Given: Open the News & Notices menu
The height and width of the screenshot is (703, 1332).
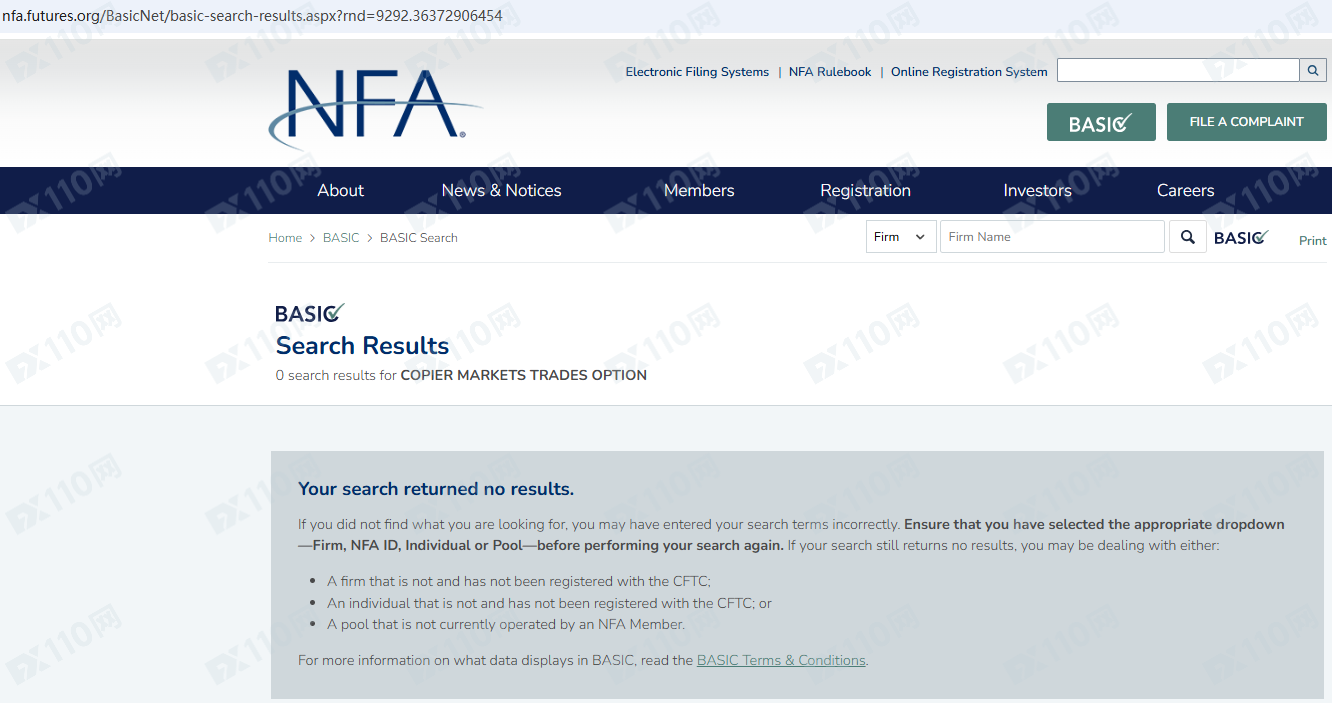Looking at the screenshot, I should pyautogui.click(x=501, y=190).
